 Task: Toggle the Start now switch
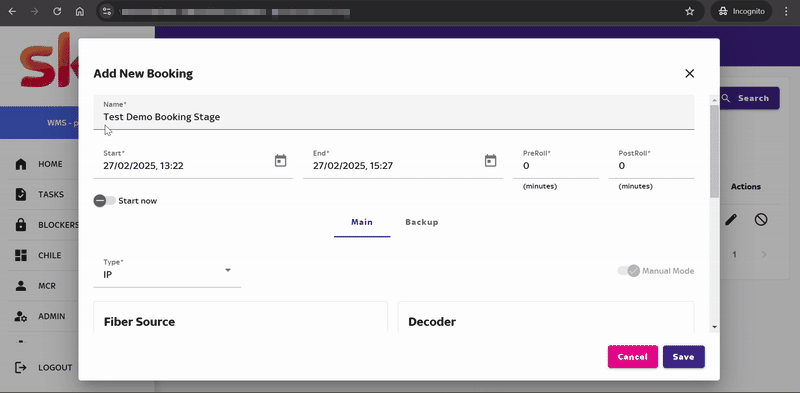pos(105,201)
